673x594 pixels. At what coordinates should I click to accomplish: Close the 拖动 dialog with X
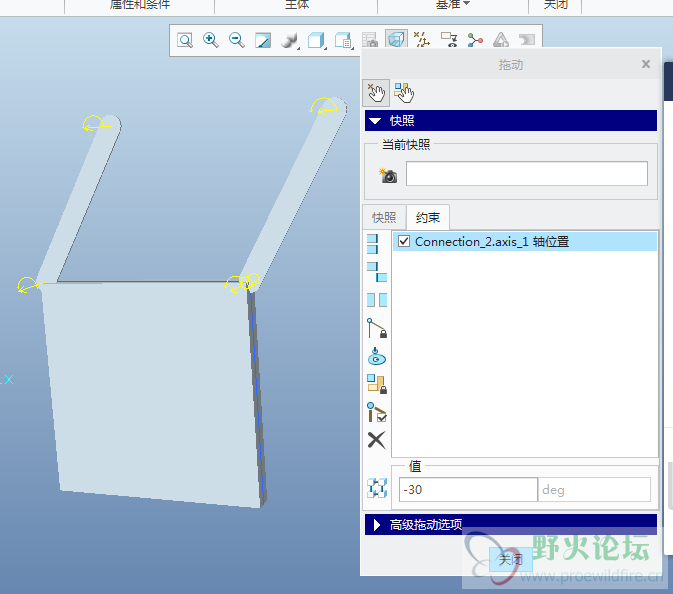(646, 64)
